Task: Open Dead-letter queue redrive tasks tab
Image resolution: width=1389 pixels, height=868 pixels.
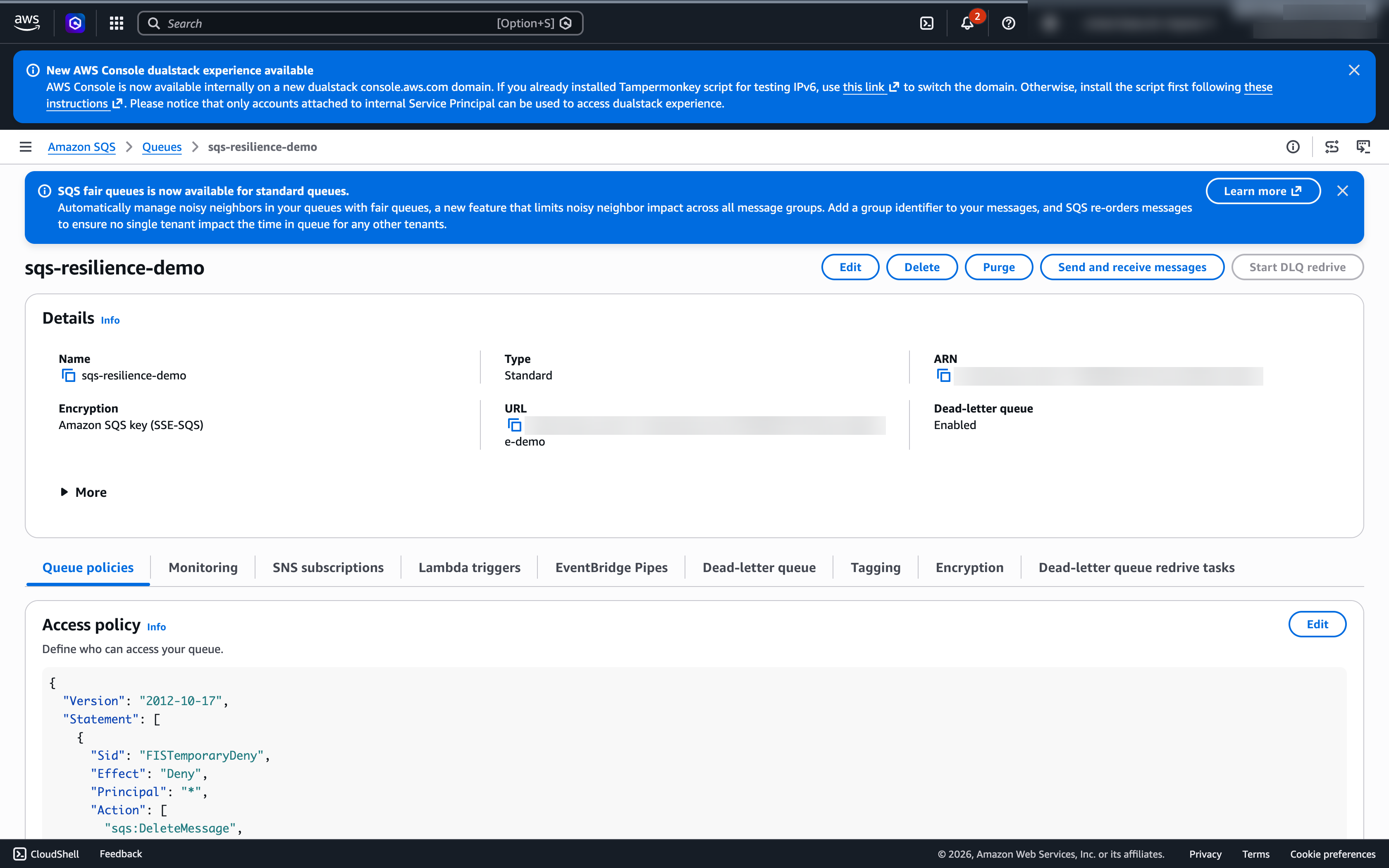Action: pos(1136,567)
